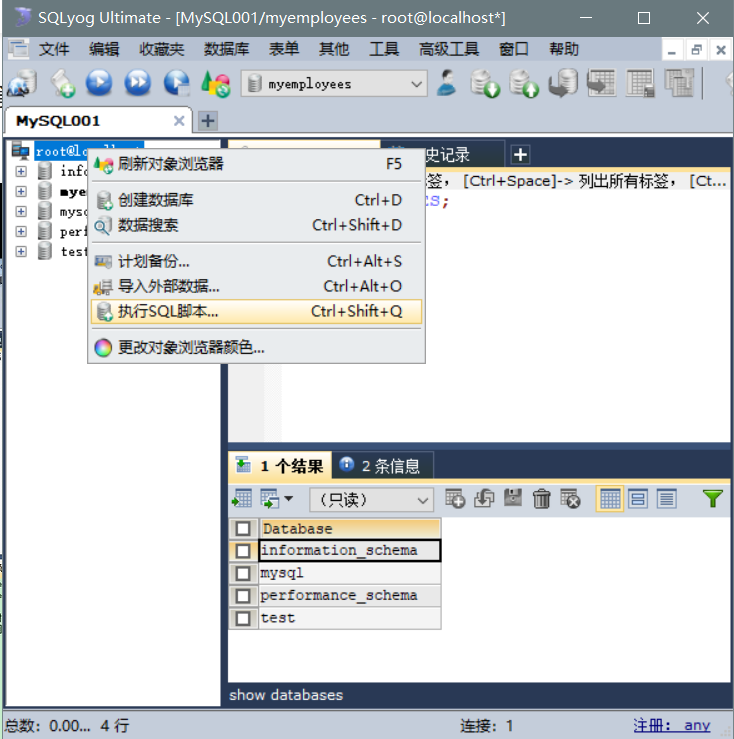Click the delete row trash icon
Screen dimensions: 734x739
tap(541, 499)
